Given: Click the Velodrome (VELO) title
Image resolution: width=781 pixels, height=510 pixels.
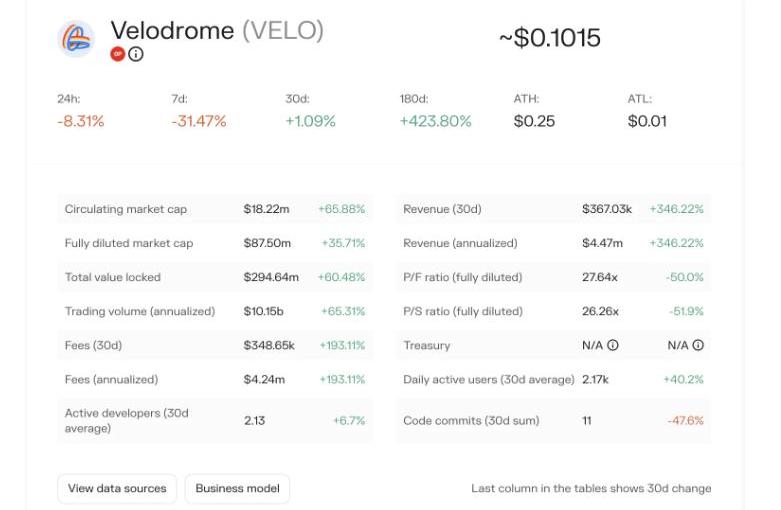Looking at the screenshot, I should 217,31.
